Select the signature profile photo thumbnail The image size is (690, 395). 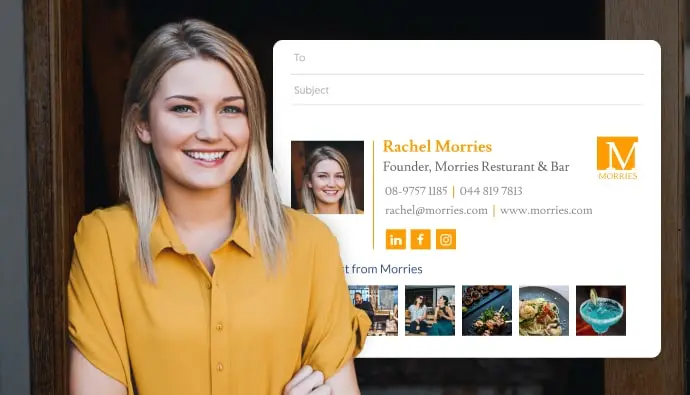327,177
